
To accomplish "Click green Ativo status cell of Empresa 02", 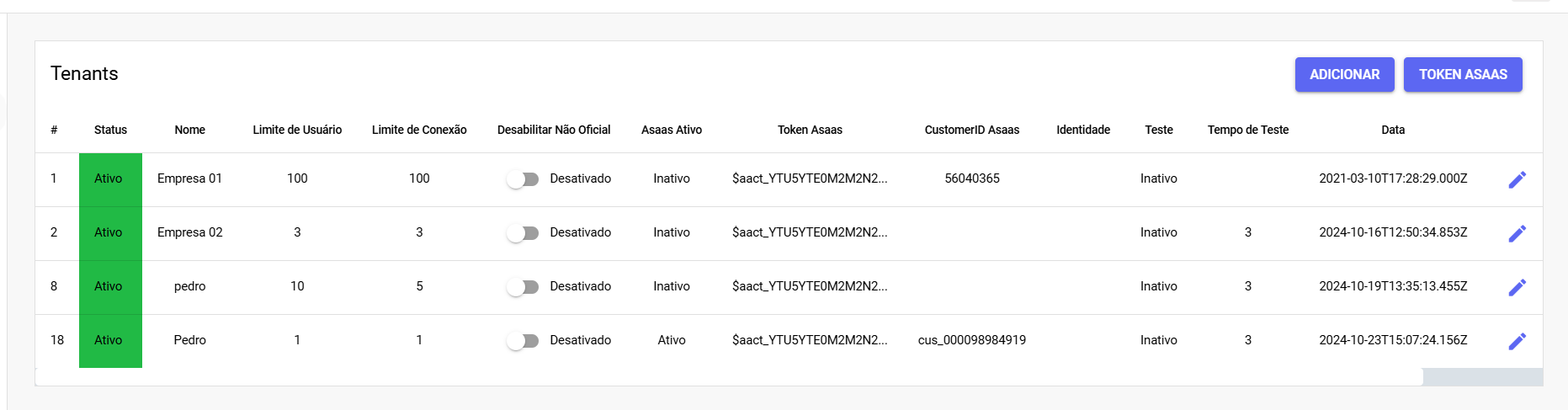I will (109, 232).
